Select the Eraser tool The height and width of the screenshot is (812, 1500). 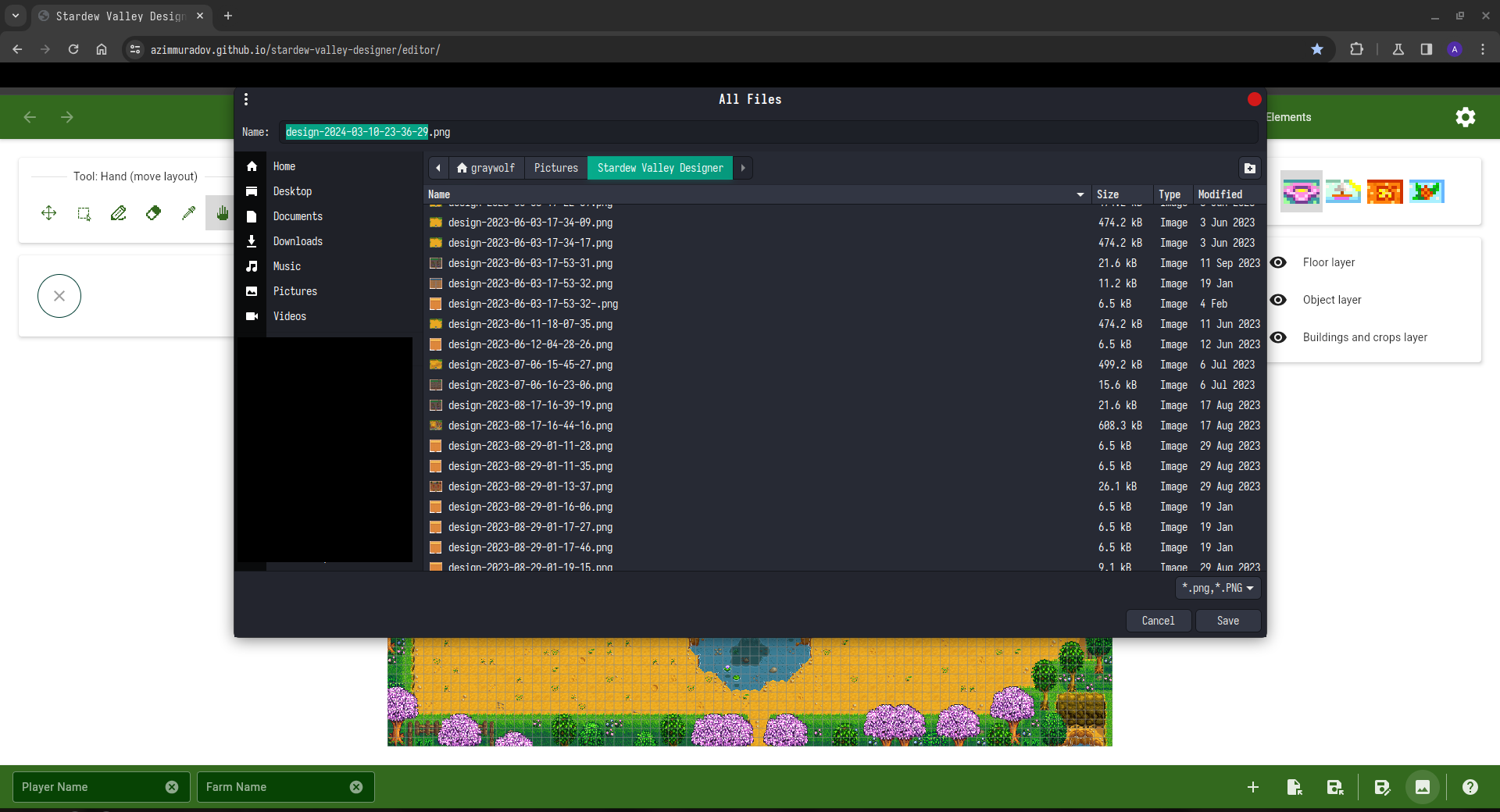153,213
